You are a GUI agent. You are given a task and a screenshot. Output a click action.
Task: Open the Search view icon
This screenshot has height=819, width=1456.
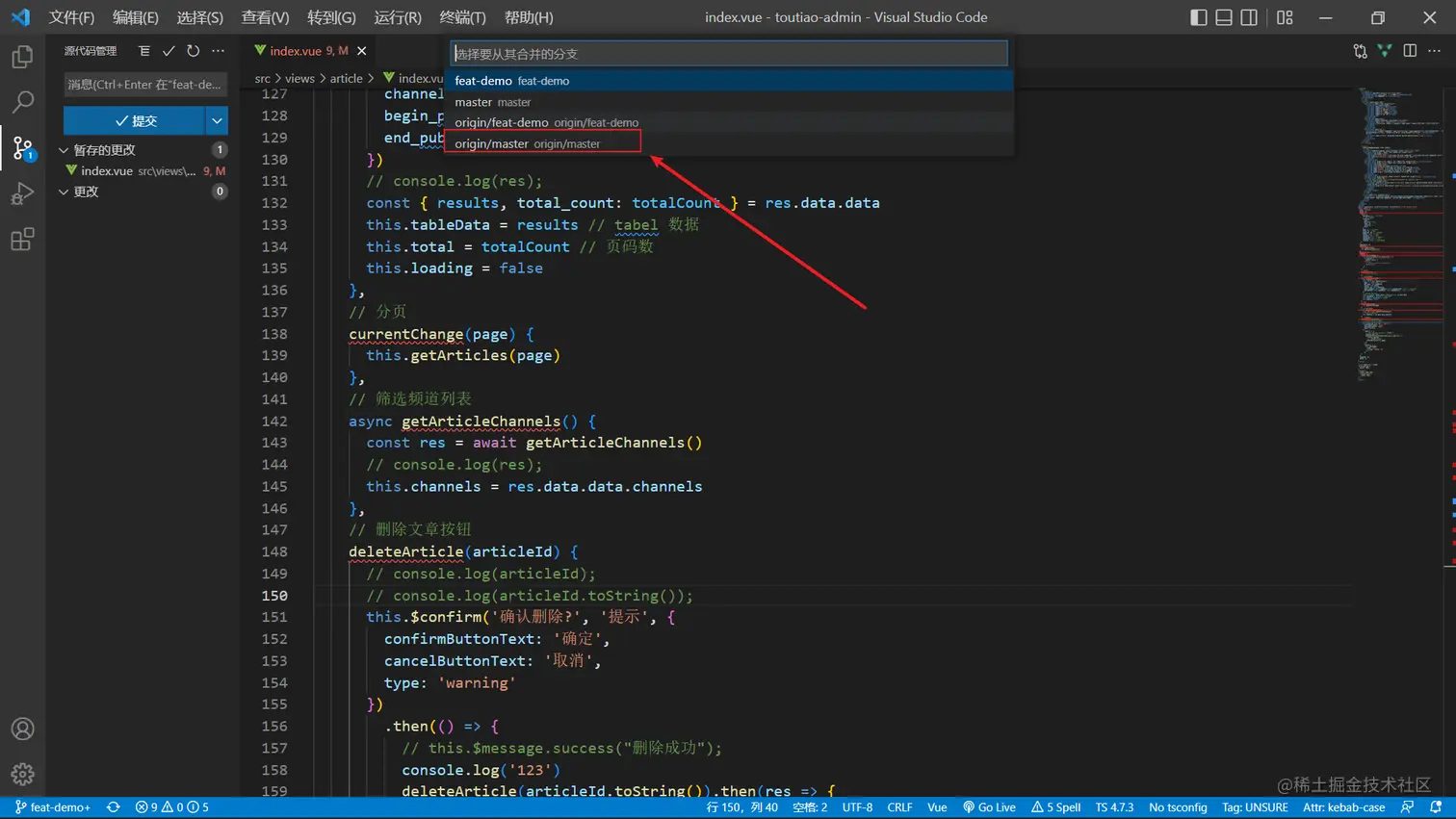22,102
